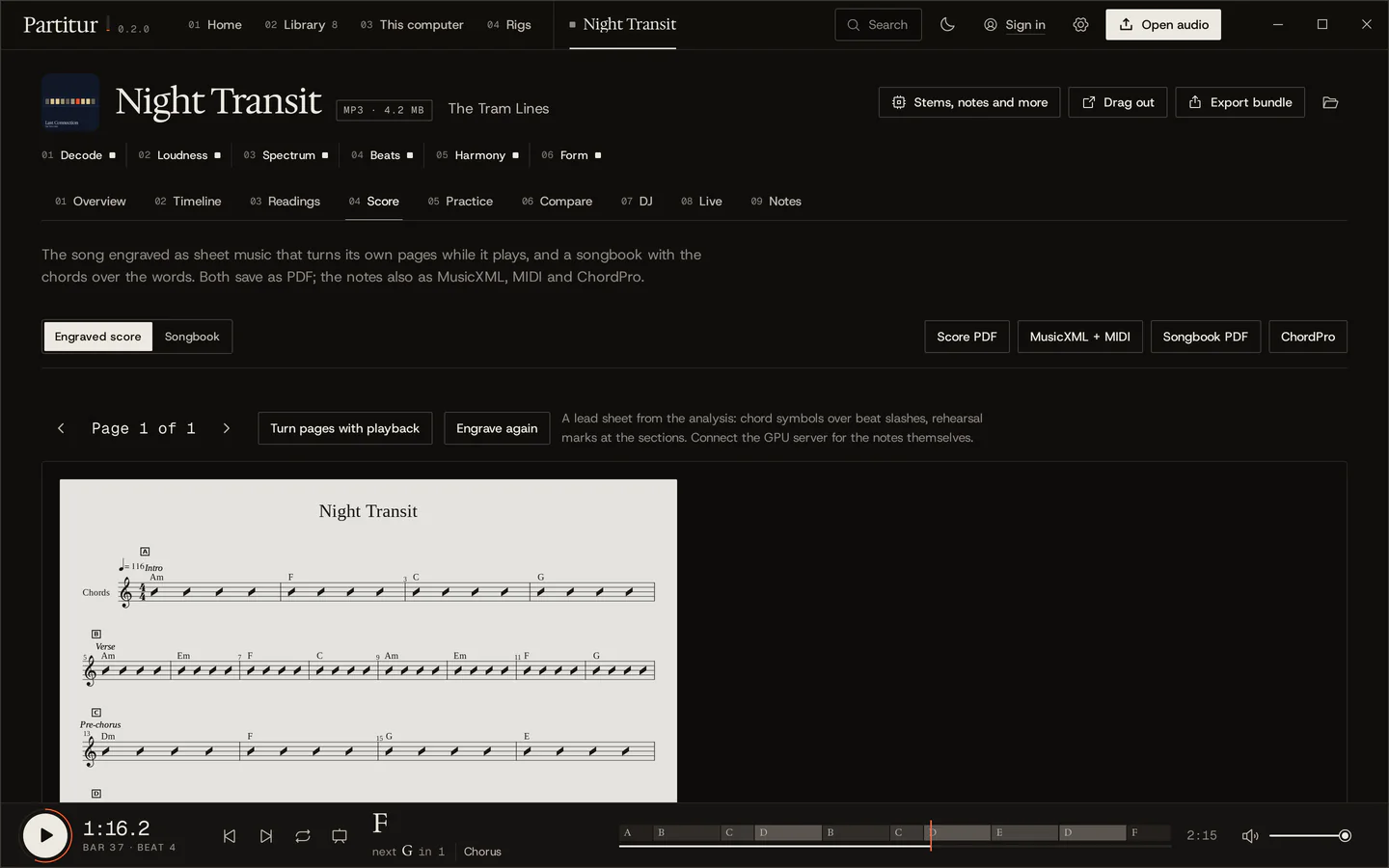
Task: Click Sign in
Action: (1015, 25)
